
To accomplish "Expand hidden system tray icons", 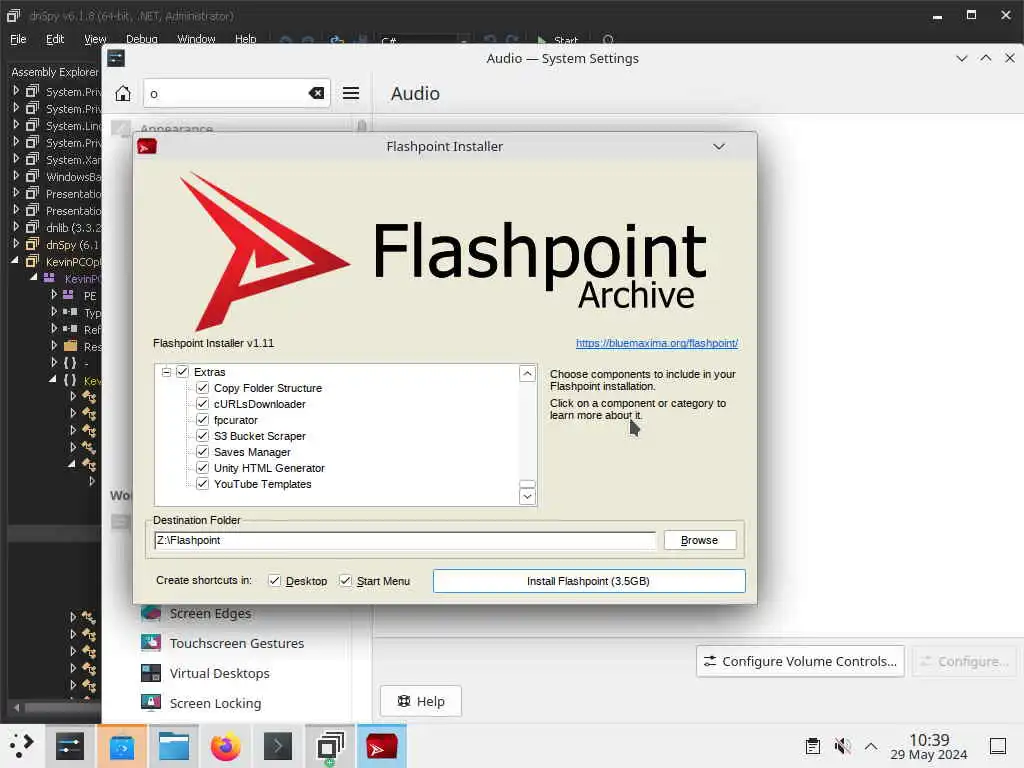I will [x=871, y=746].
